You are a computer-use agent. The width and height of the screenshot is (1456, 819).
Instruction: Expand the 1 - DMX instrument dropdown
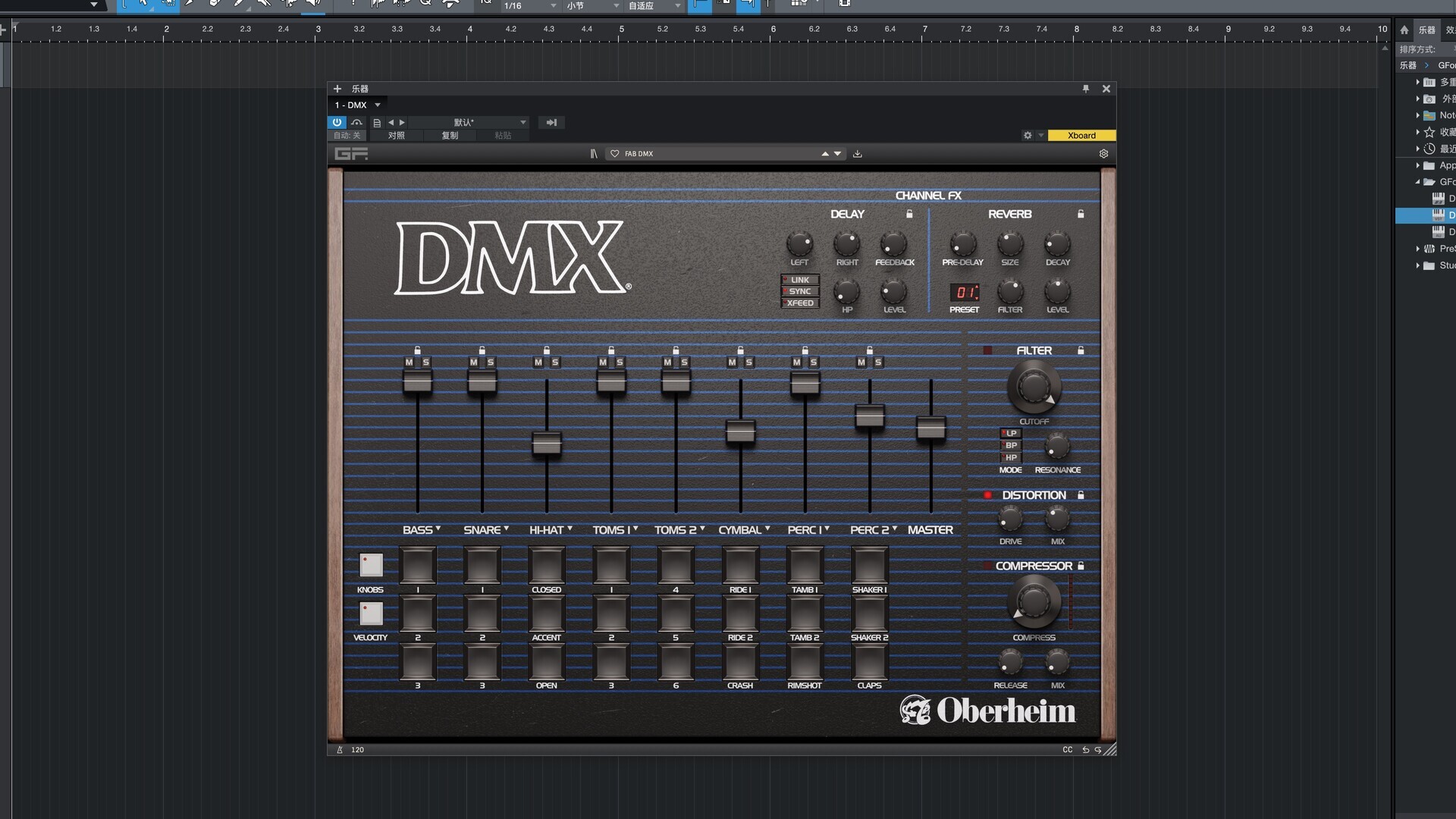(378, 105)
